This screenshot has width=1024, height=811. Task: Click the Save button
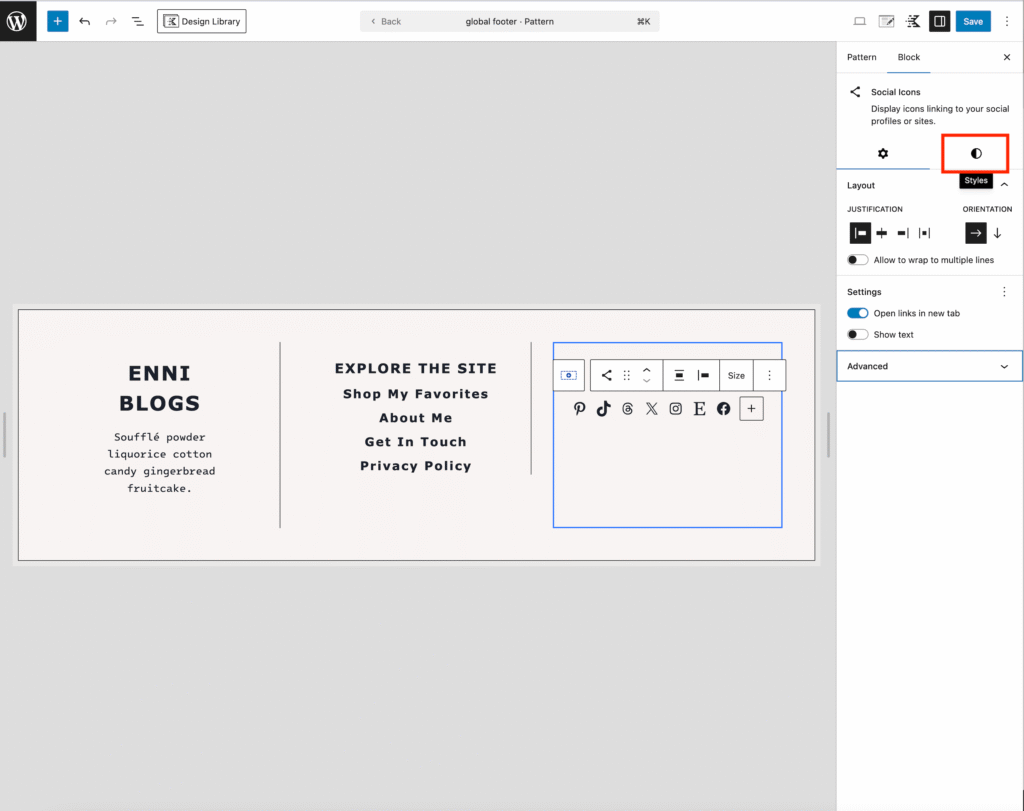point(973,21)
